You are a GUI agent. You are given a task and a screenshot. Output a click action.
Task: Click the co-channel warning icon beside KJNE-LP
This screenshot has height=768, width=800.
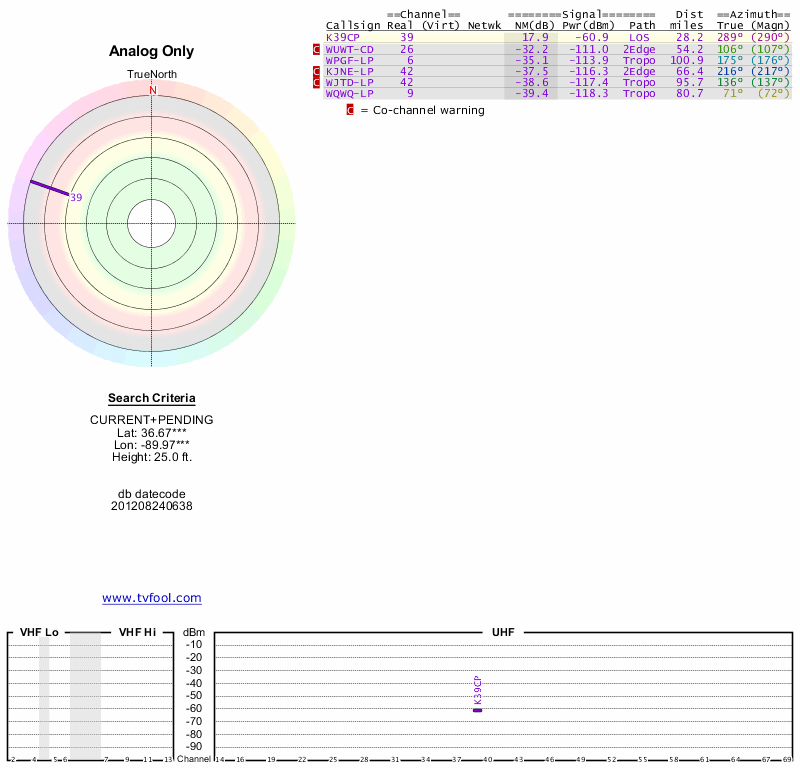pyautogui.click(x=316, y=71)
